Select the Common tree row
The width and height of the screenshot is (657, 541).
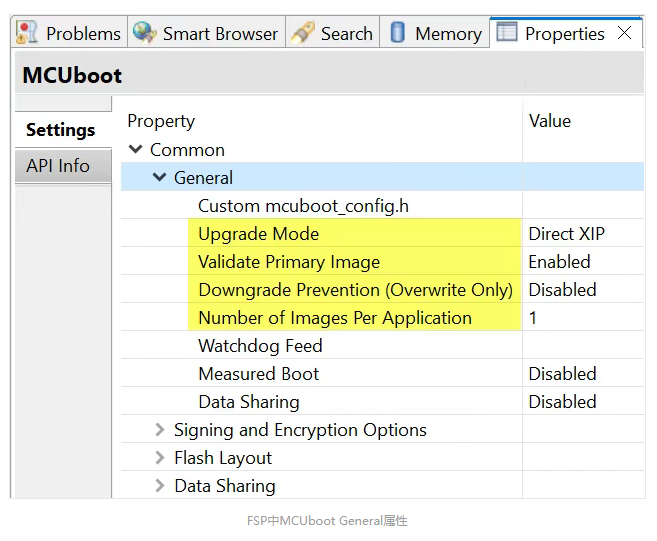pyautogui.click(x=382, y=150)
